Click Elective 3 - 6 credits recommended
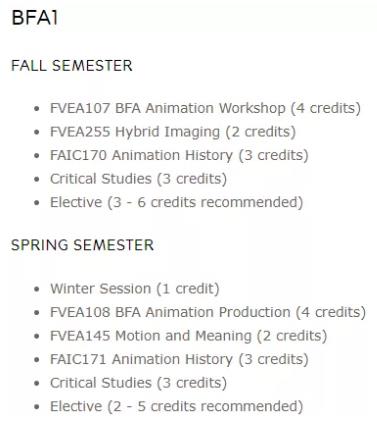The height and width of the screenshot is (423, 377). click(176, 202)
